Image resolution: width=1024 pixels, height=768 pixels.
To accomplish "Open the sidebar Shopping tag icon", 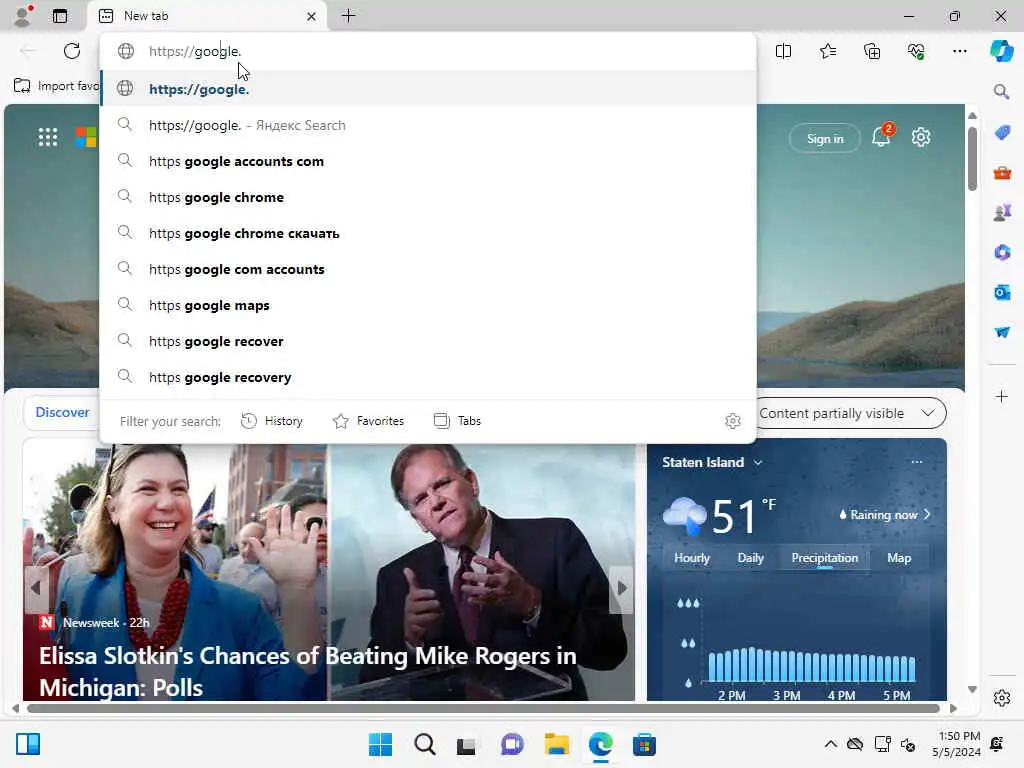I will pos(1002,133).
